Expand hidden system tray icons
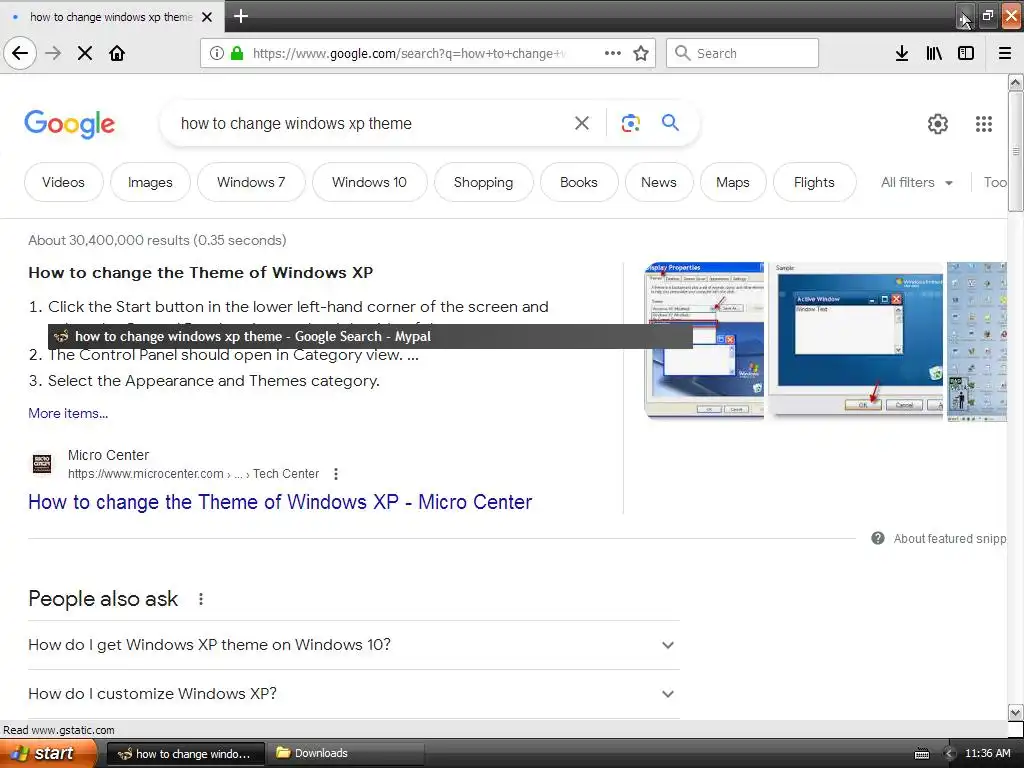Screen dimensions: 1024x768 (950, 754)
